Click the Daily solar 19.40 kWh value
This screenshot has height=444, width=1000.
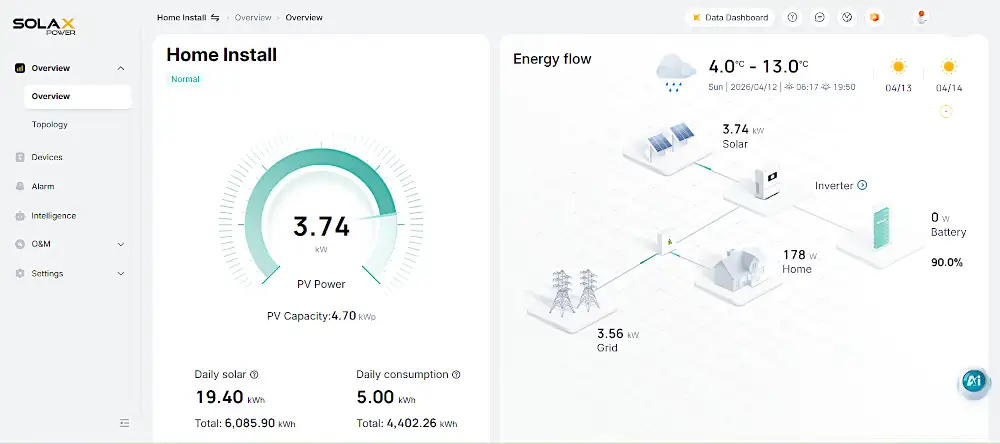coord(230,397)
